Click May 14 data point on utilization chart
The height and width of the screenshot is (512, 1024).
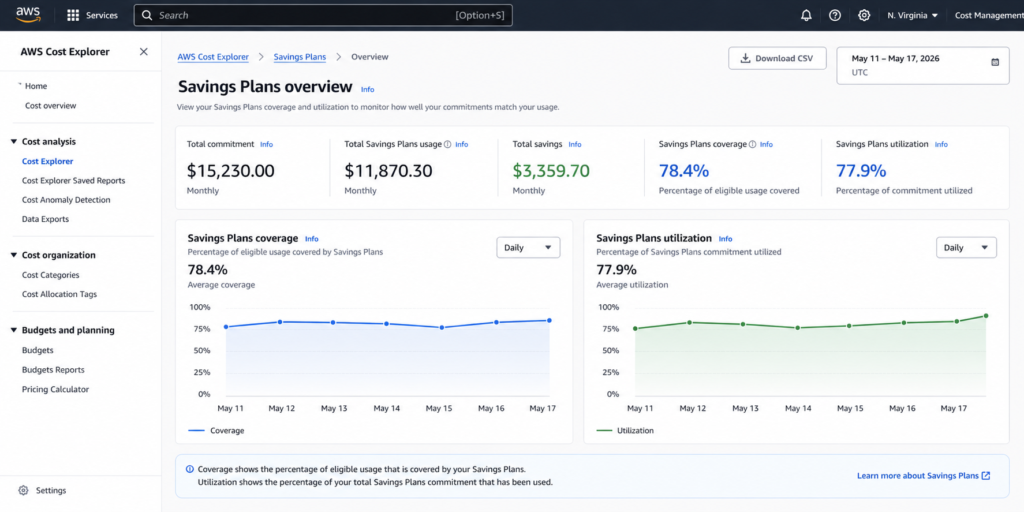pos(797,327)
